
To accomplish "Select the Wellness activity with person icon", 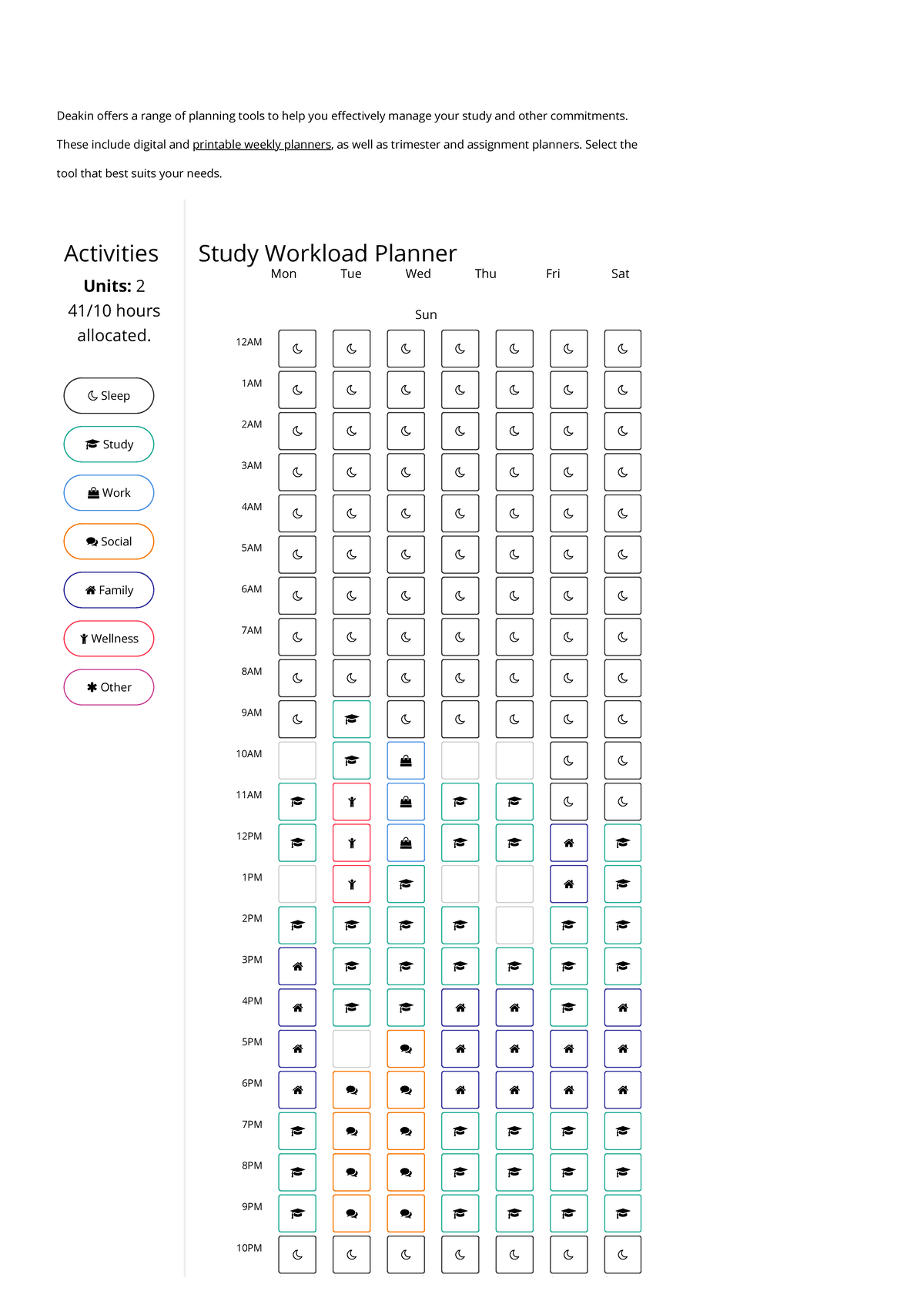I will point(109,638).
